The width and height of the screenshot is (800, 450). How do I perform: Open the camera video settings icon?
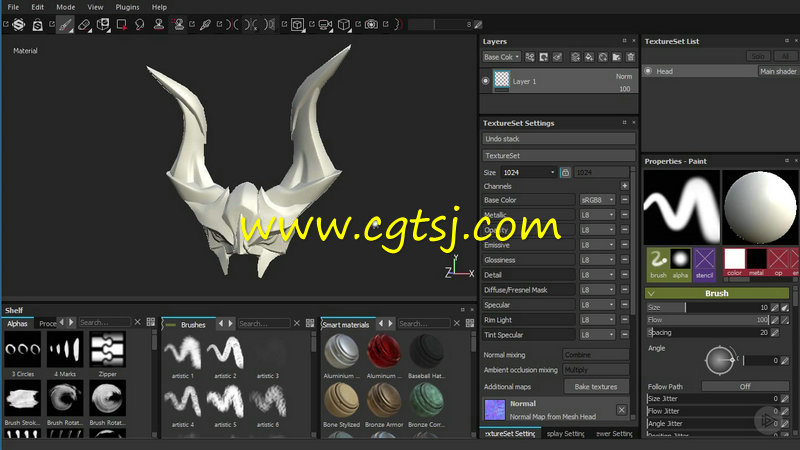(324, 24)
